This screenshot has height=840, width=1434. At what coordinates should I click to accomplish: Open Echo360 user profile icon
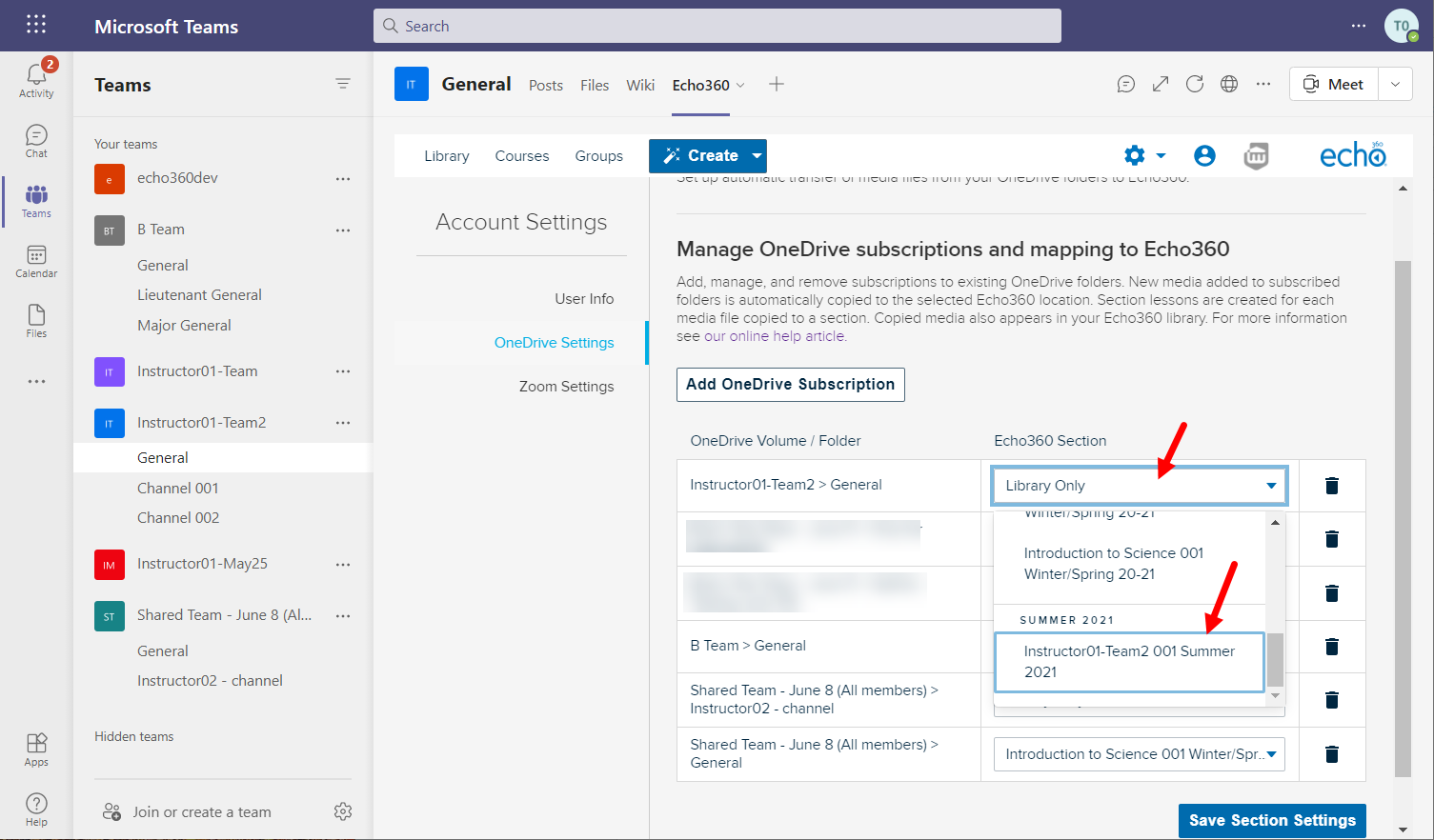pos(1204,155)
